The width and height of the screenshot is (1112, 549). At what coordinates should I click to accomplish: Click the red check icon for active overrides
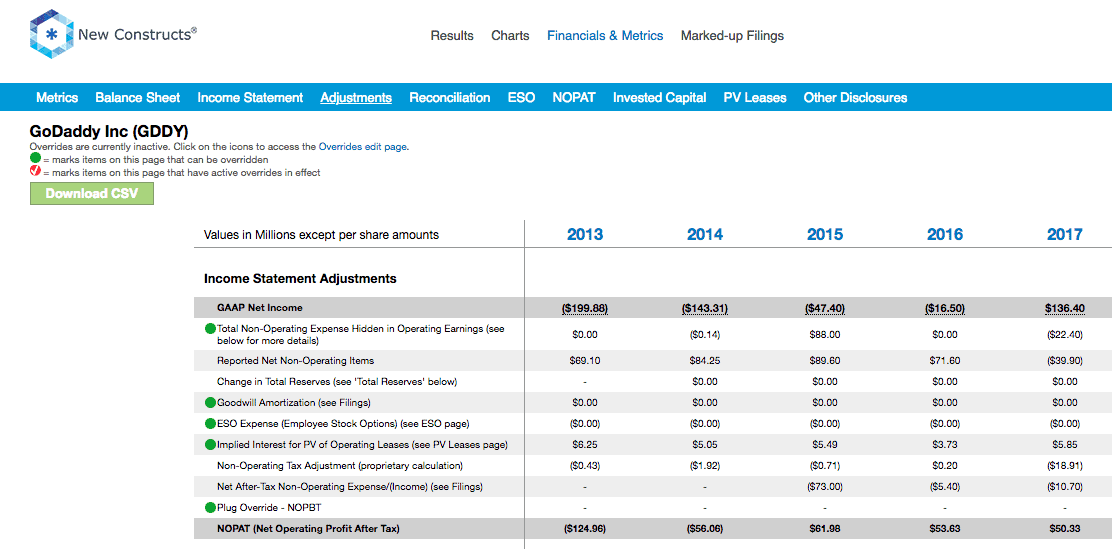coord(35,172)
